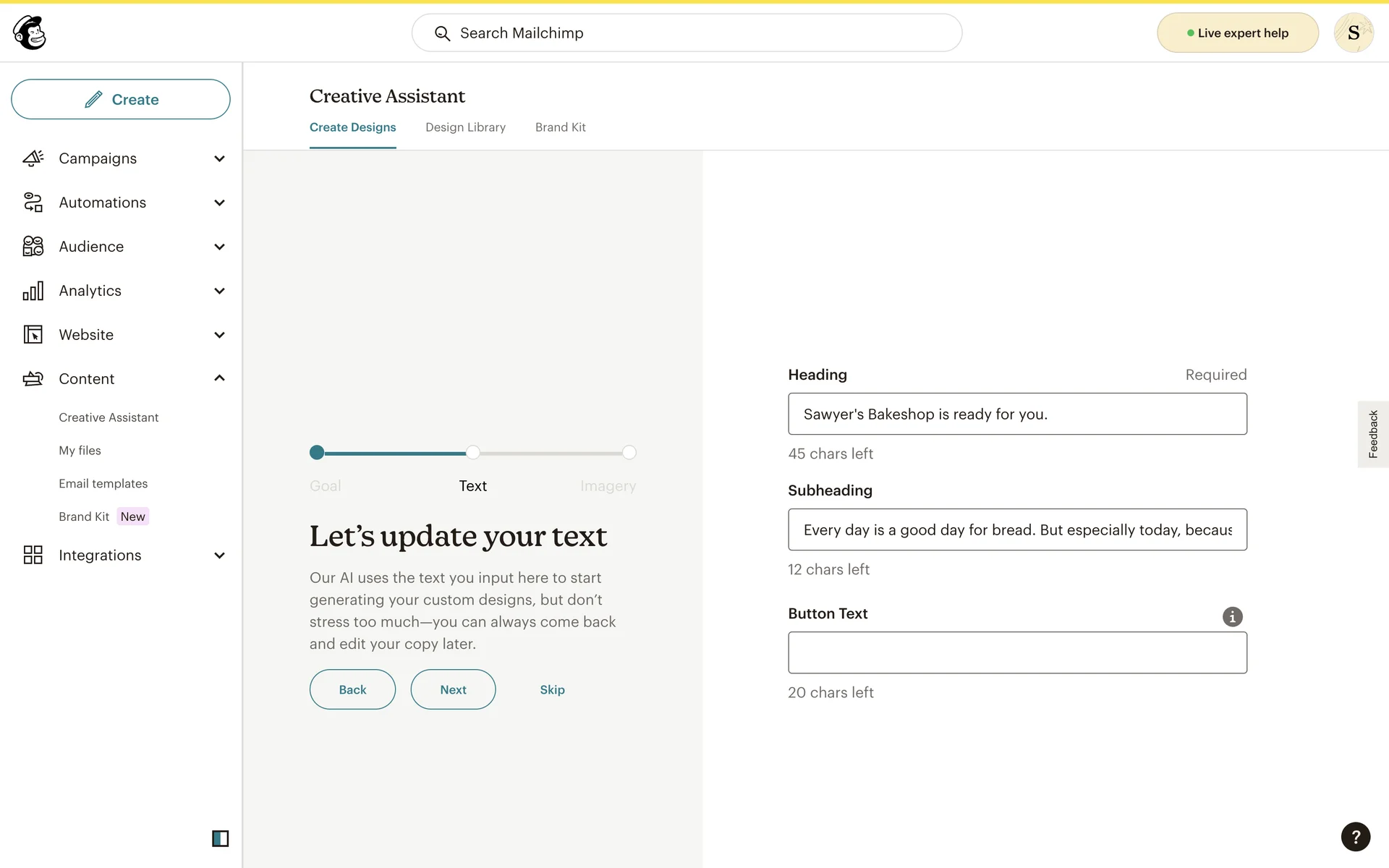This screenshot has height=868, width=1389.
Task: Collapse the Content section chevron
Action: coord(219,378)
